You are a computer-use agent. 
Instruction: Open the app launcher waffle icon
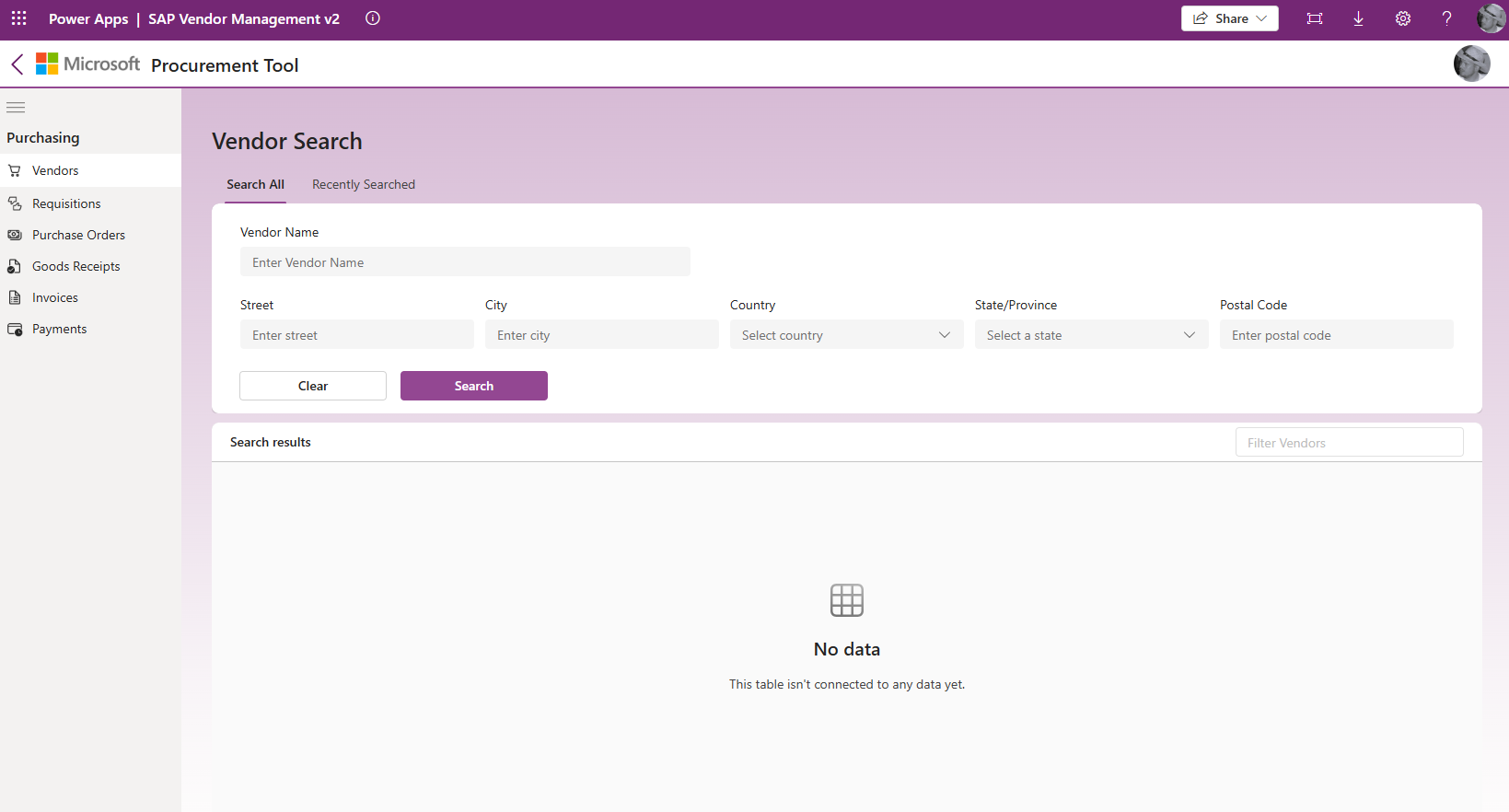[x=18, y=18]
